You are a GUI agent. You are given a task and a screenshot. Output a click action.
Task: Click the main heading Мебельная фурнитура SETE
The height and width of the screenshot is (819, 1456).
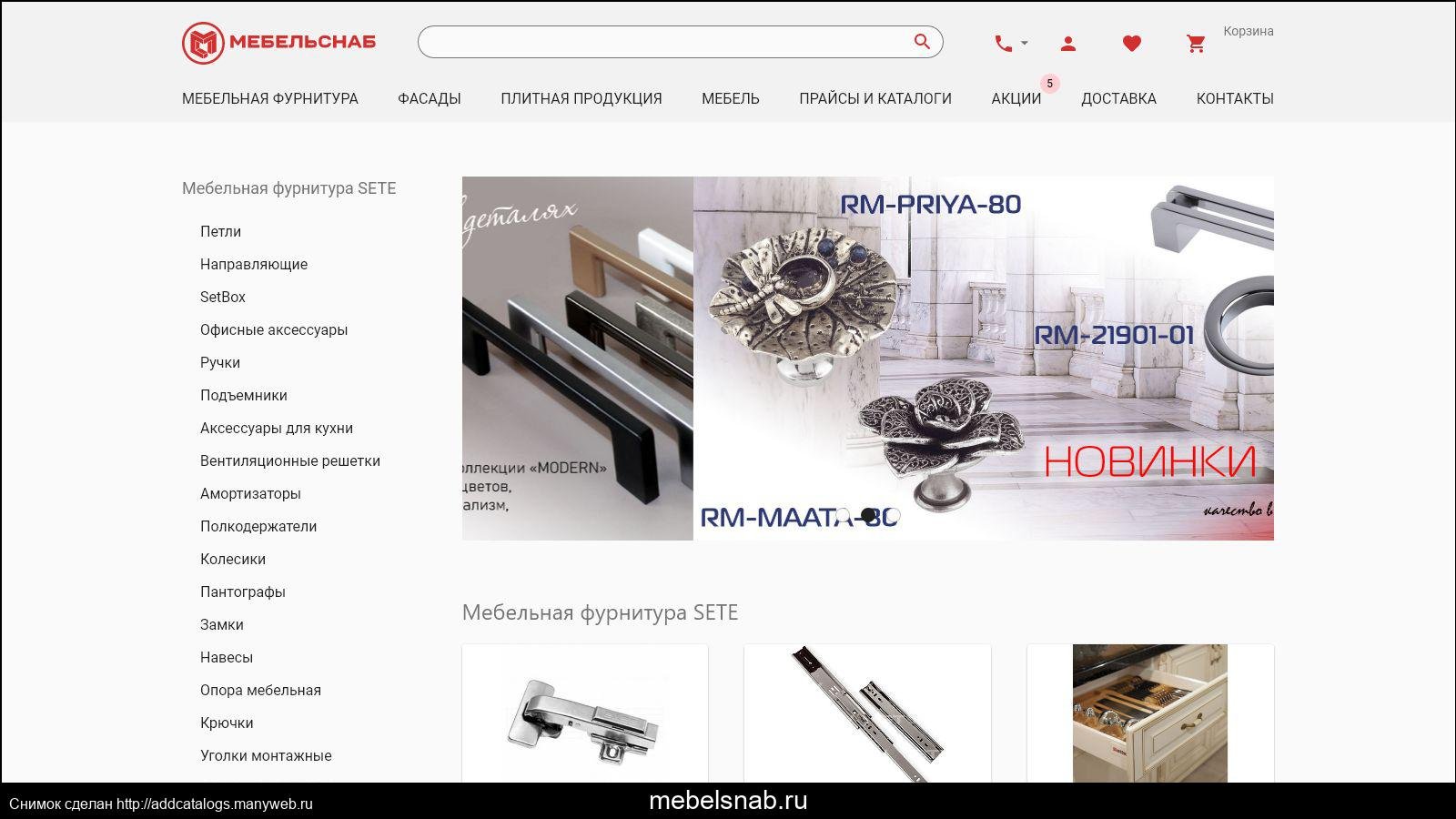pos(600,612)
